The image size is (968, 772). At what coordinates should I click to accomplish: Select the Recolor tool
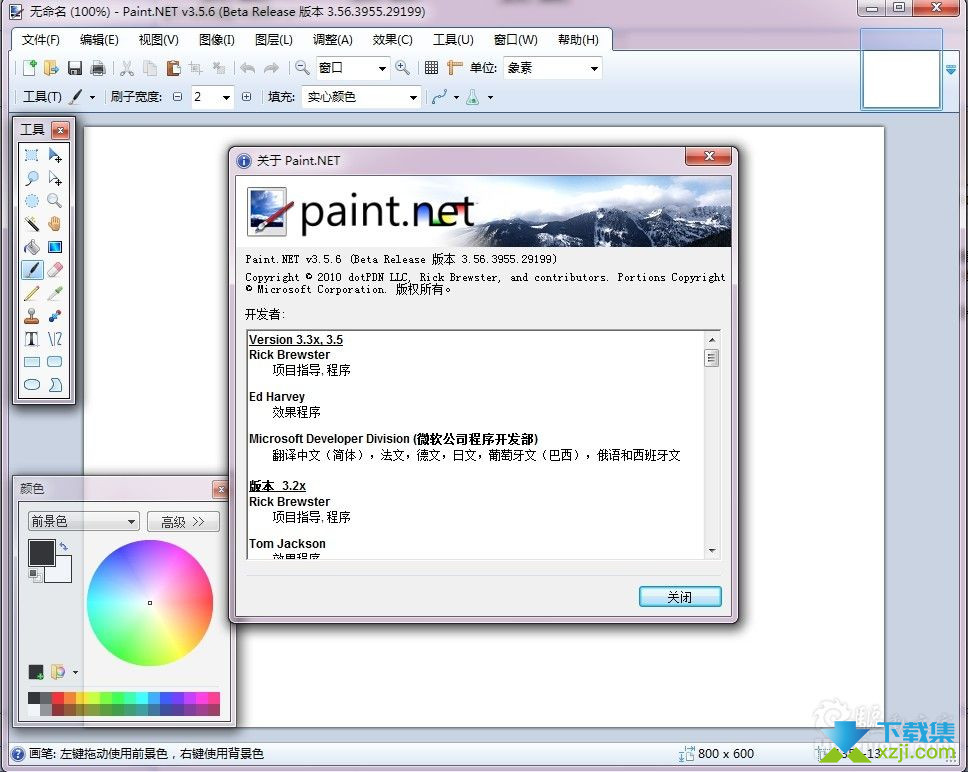pos(55,316)
